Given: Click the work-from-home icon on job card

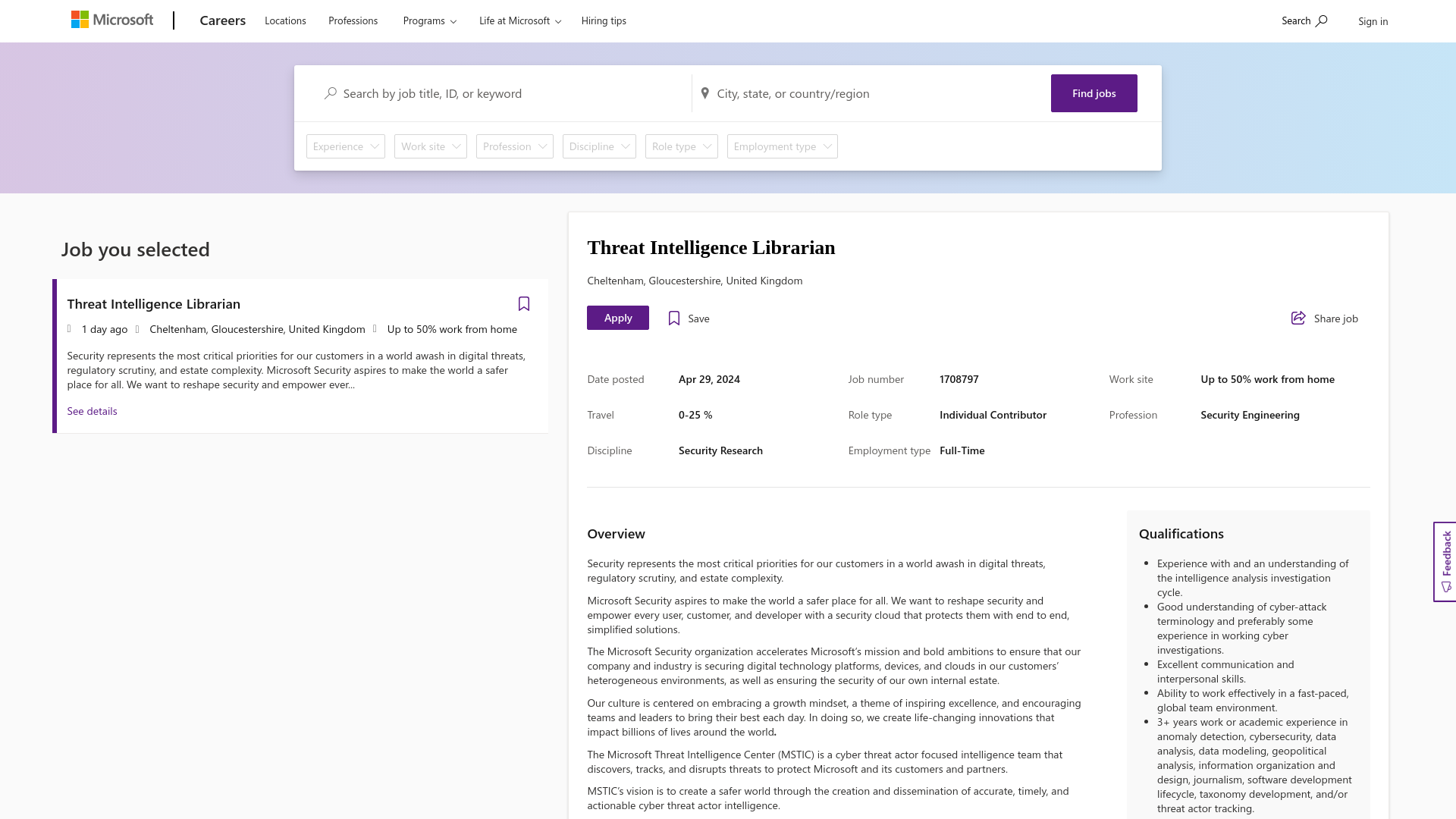Looking at the screenshot, I should 376,328.
